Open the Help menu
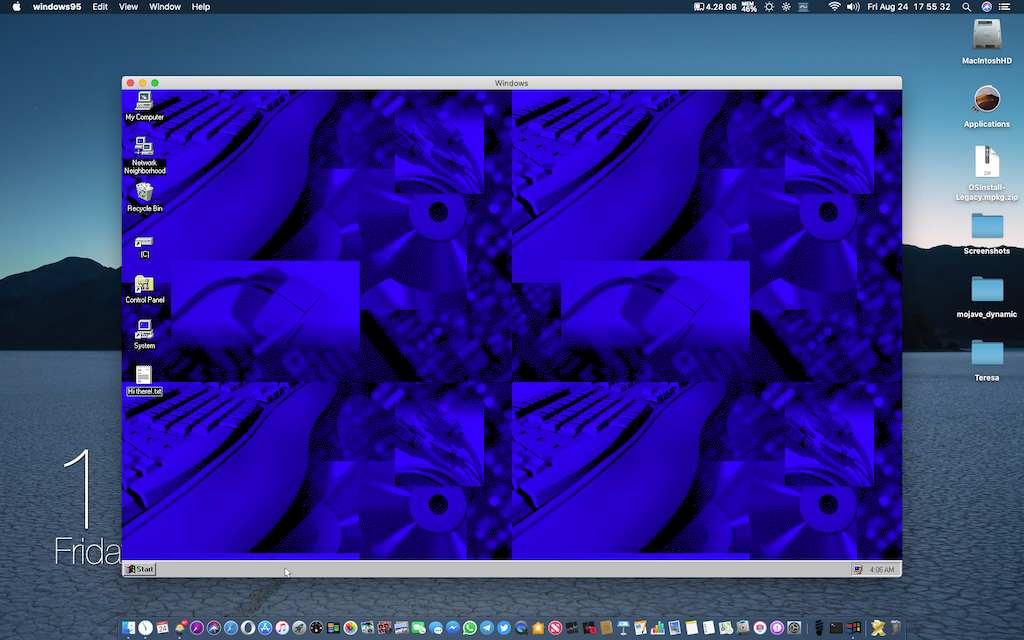The image size is (1024, 640). click(200, 7)
